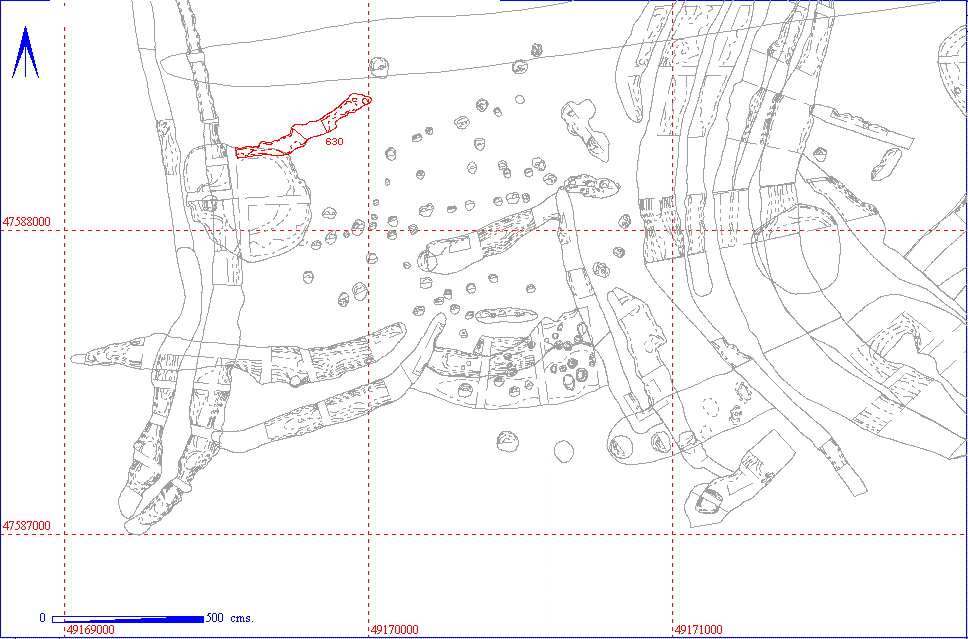Select the red highlighted feature outline

(x=302, y=127)
